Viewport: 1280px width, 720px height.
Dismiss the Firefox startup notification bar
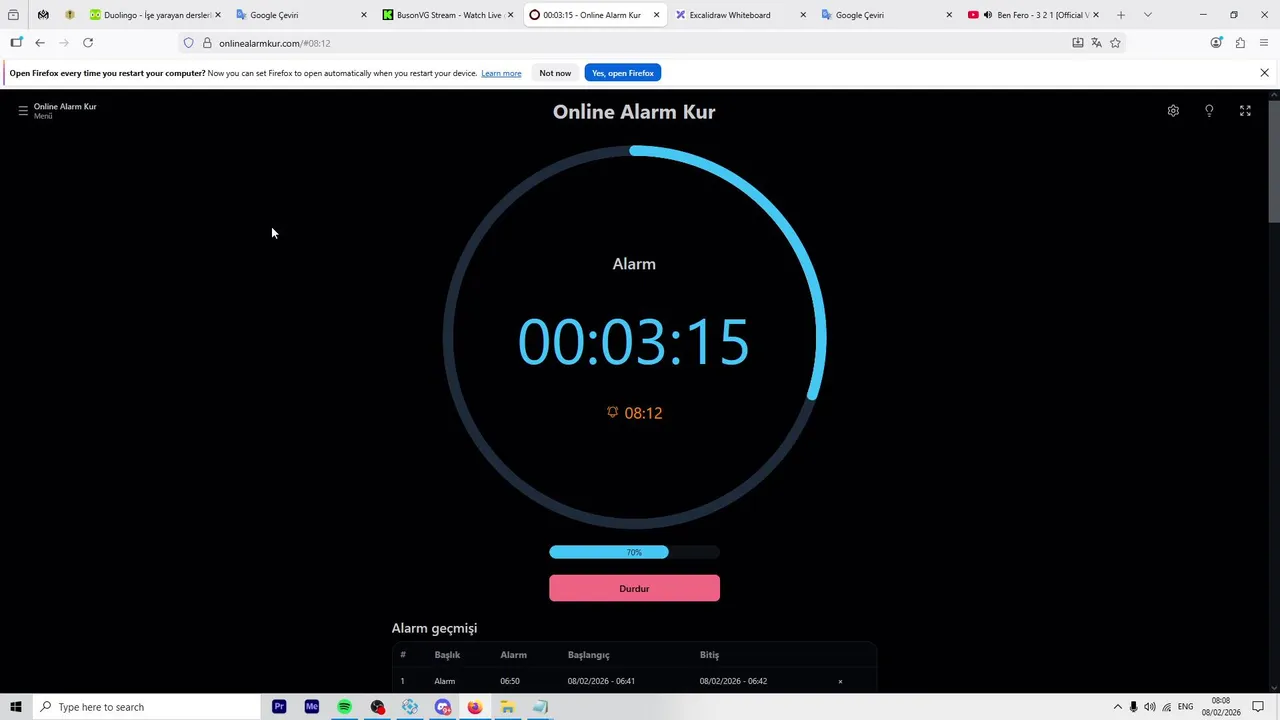click(x=1264, y=73)
